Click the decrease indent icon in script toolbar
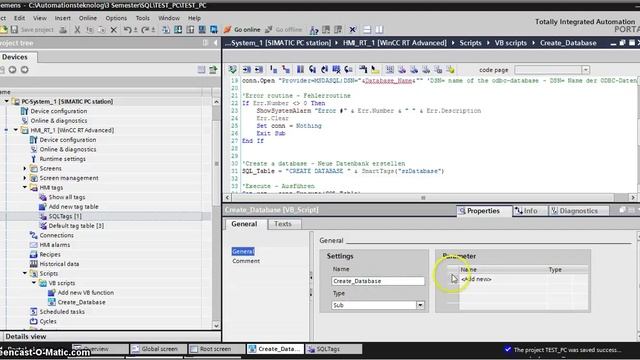Image resolution: width=640 pixels, height=360 pixels. click(259, 70)
